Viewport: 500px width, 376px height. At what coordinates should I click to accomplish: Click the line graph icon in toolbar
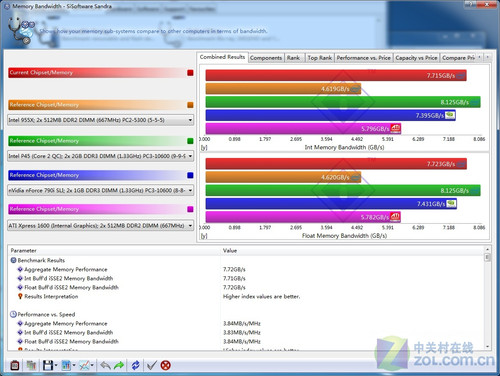tap(84, 365)
